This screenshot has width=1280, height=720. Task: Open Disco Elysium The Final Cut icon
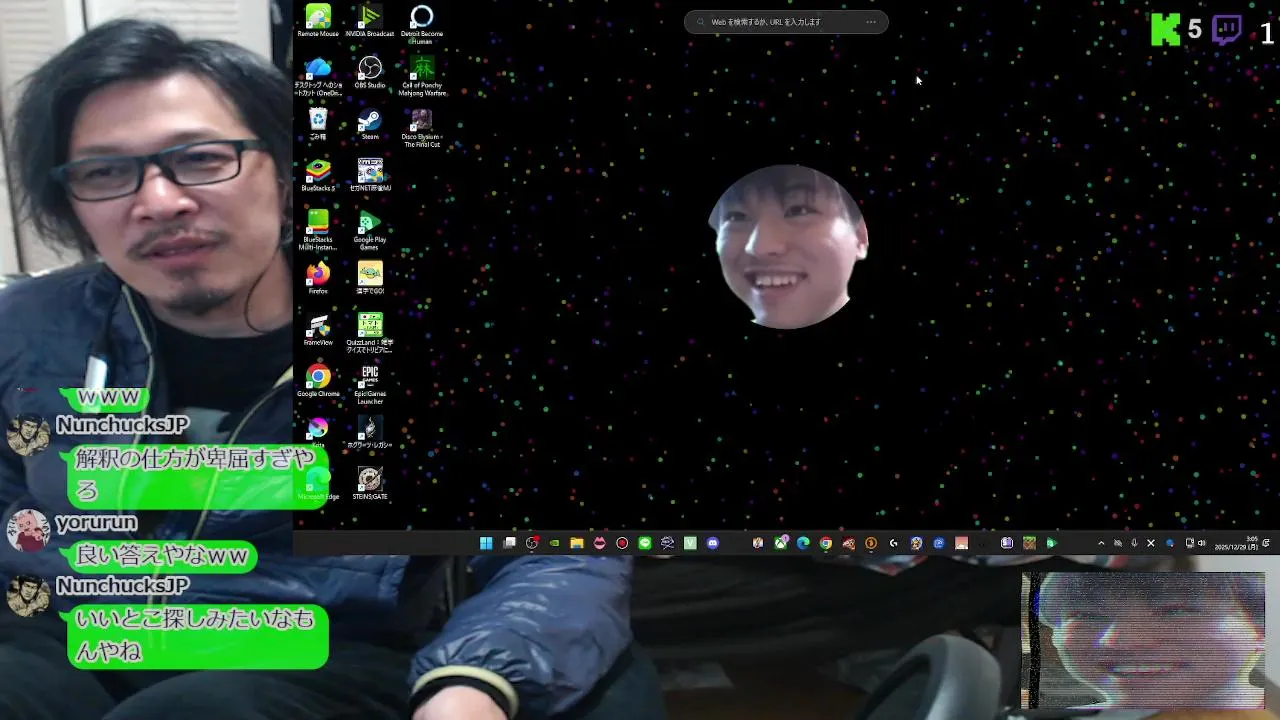[422, 128]
